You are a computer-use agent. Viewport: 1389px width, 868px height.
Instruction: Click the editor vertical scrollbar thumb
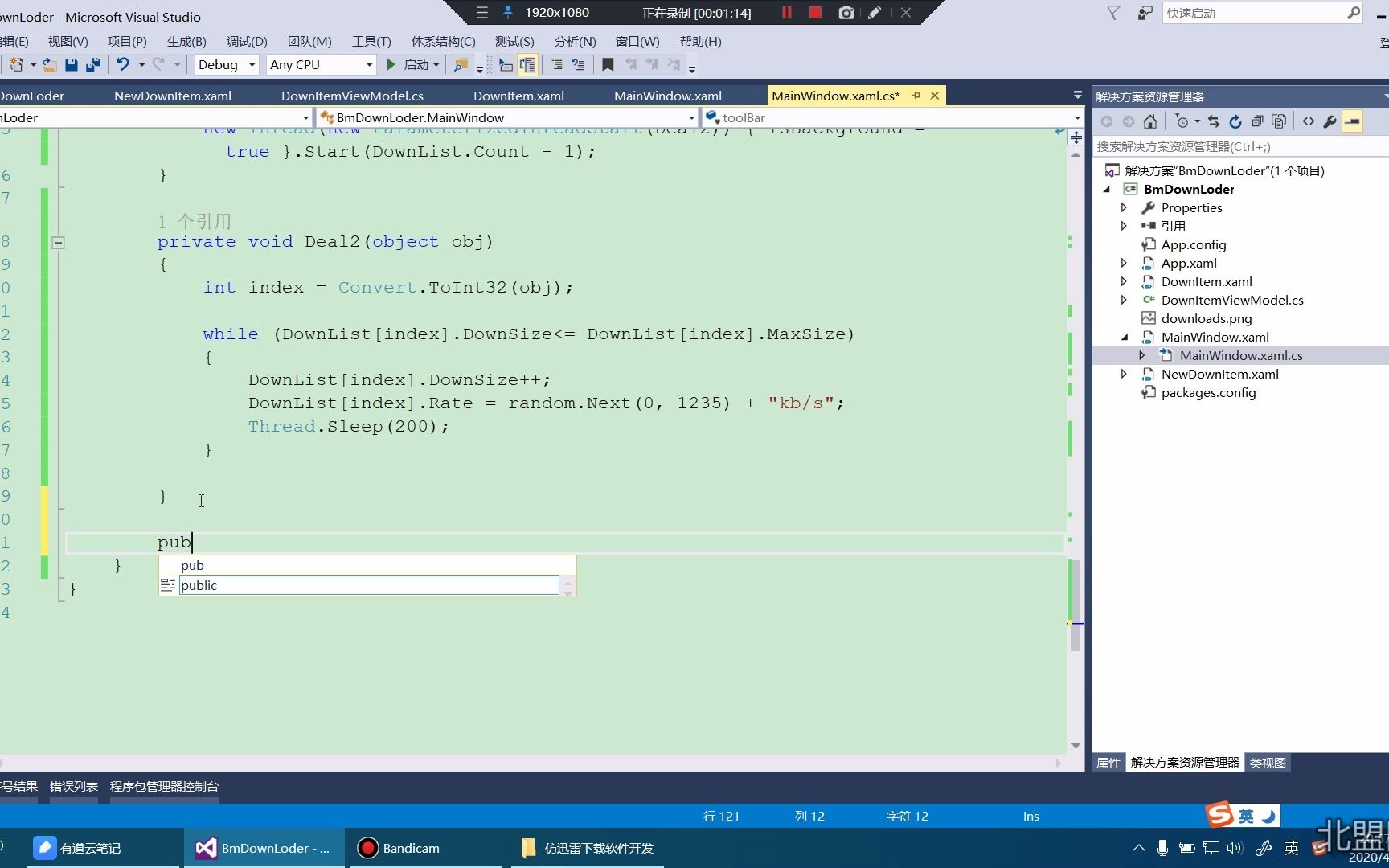pos(1076,604)
